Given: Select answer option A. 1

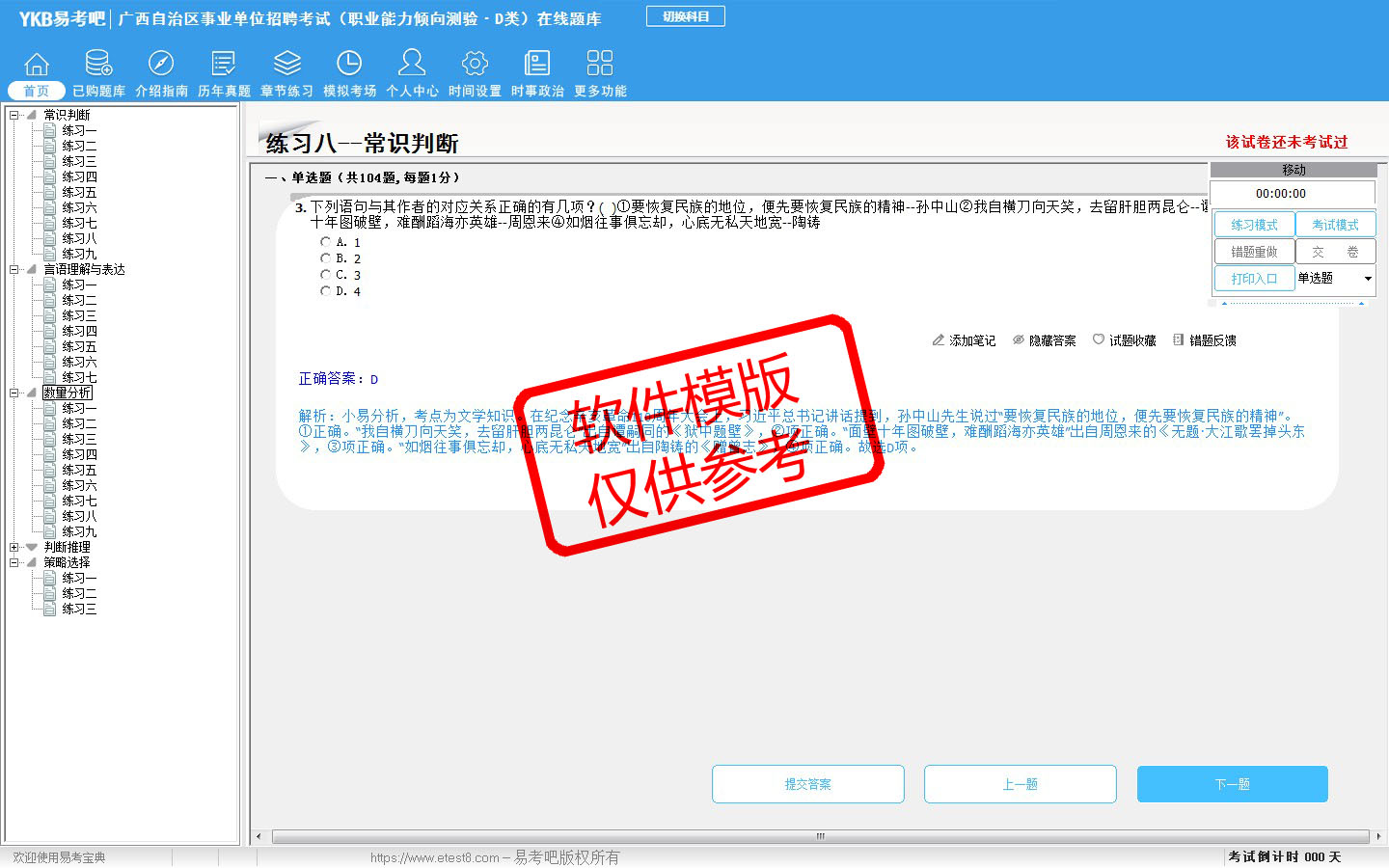Looking at the screenshot, I should tap(325, 242).
